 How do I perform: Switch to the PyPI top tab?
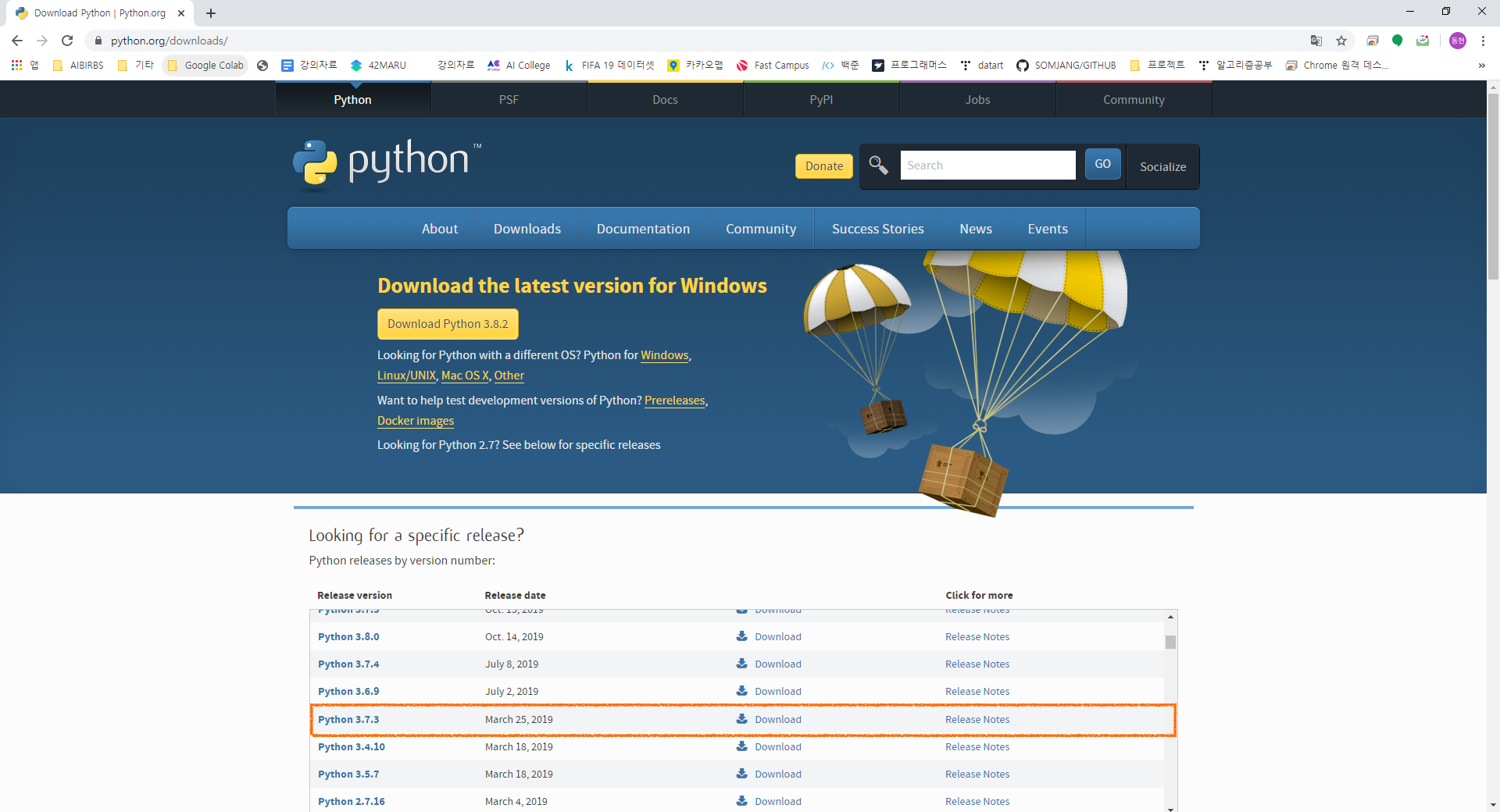[821, 99]
